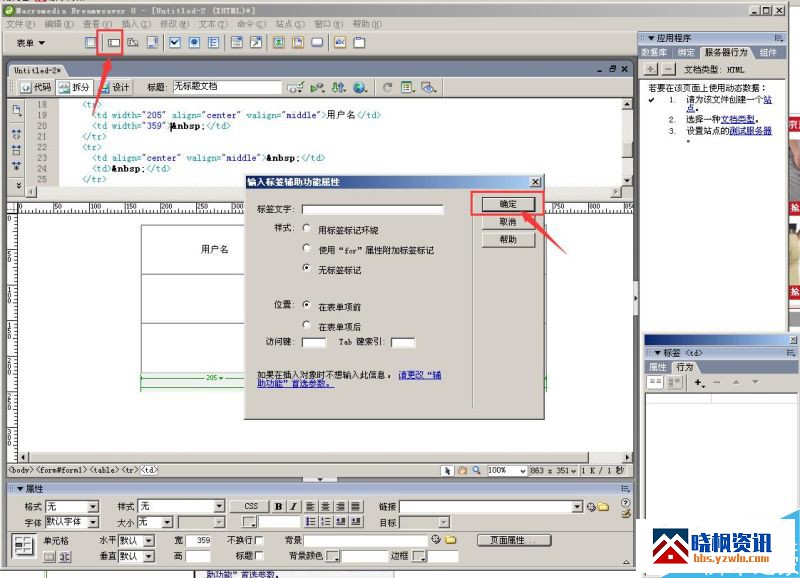
Task: Select 用标签标记环绕 radio option
Action: [307, 228]
